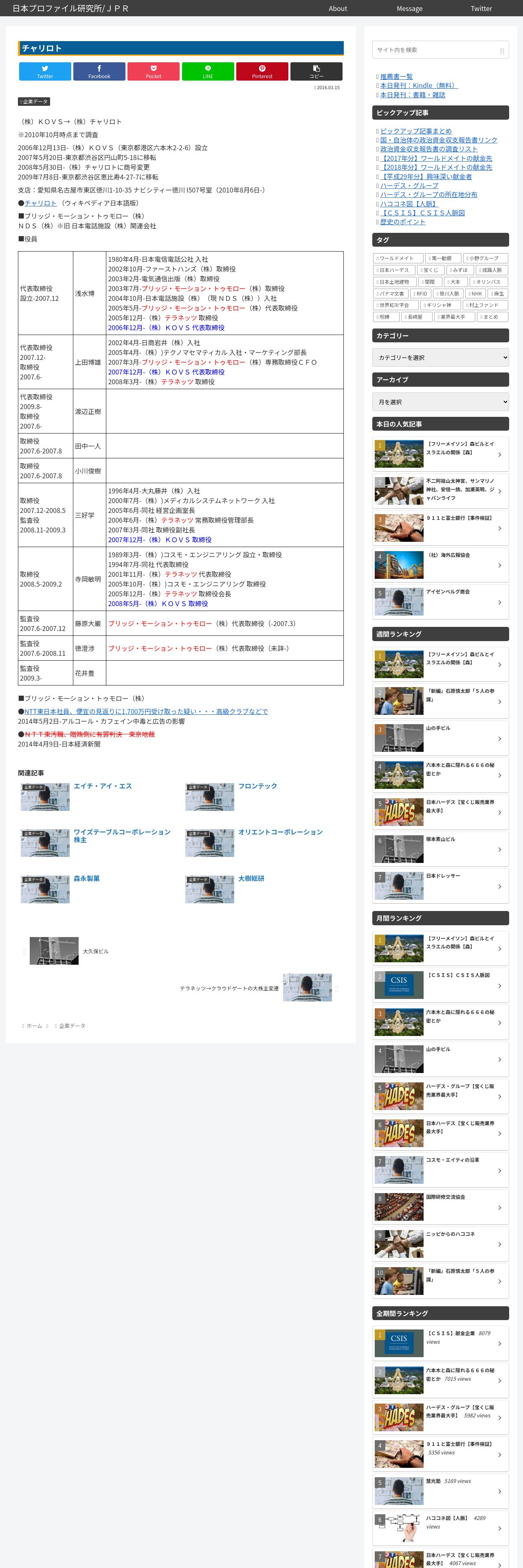The width and height of the screenshot is (523, 1568).
Task: Open weekly ranking 山の手ビル
Action: [x=440, y=738]
